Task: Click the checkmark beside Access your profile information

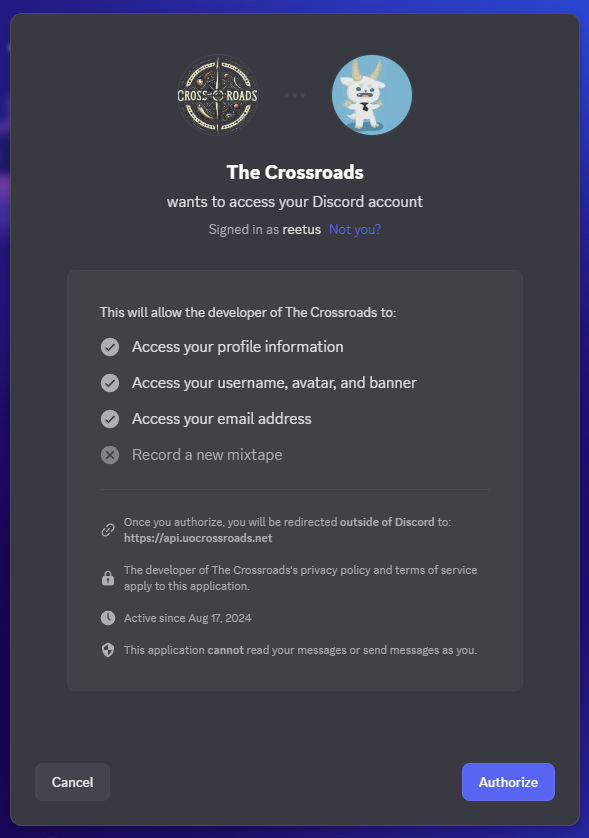Action: click(110, 347)
